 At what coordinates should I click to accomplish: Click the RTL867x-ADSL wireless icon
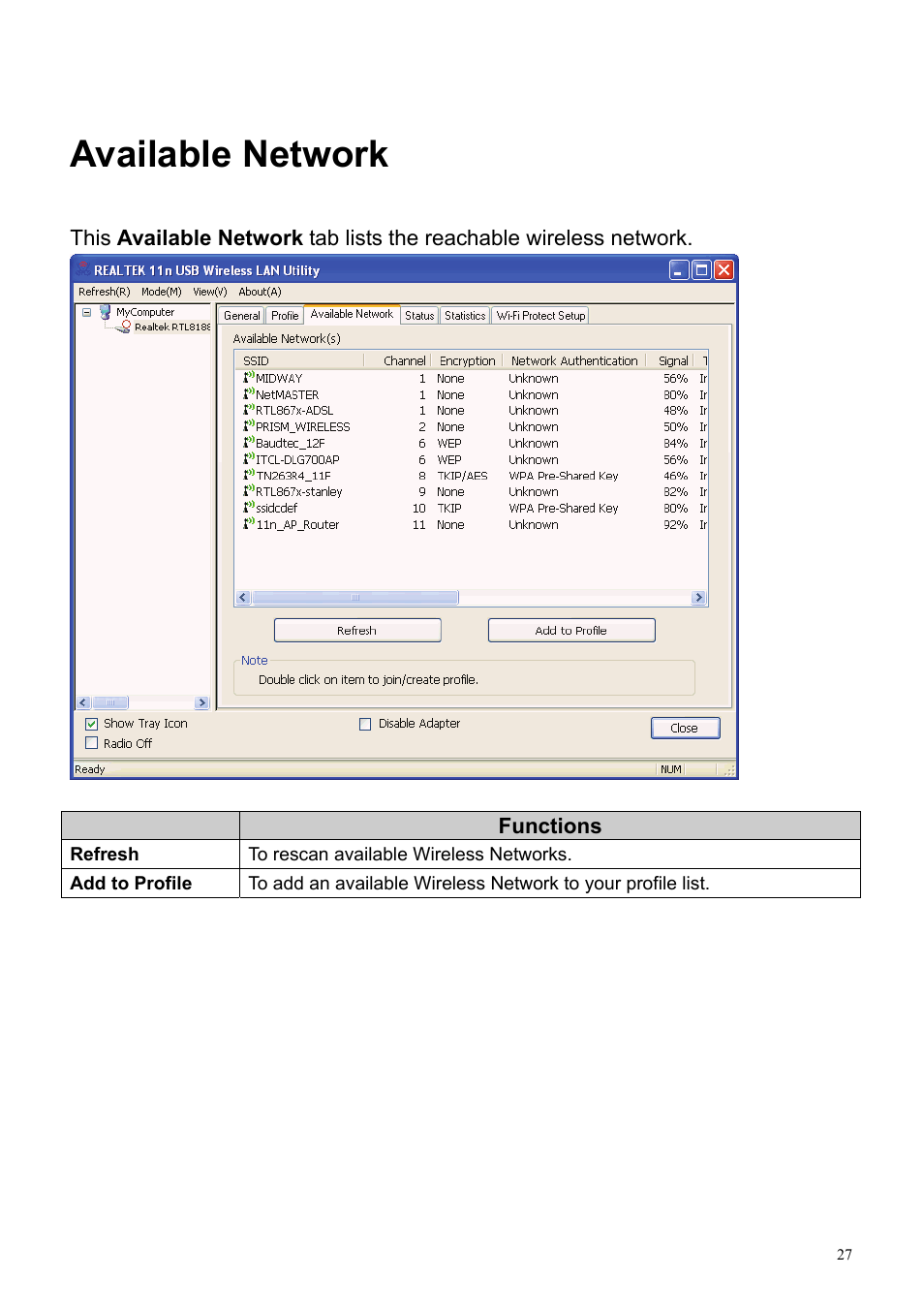(x=249, y=410)
